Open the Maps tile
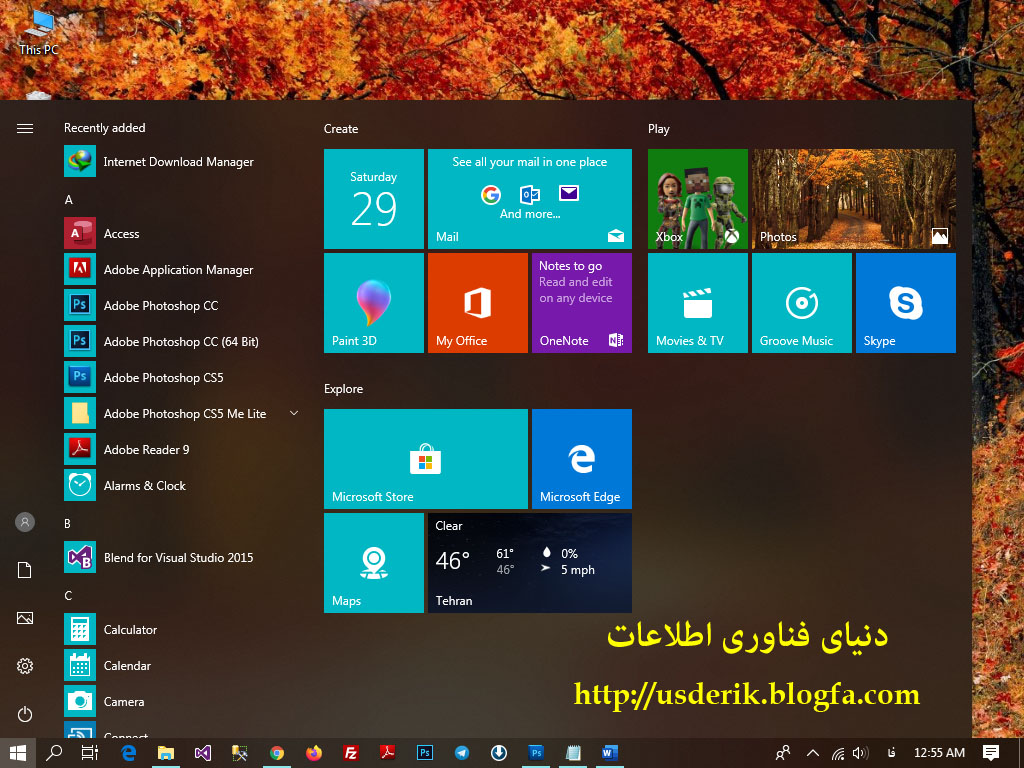This screenshot has height=768, width=1024. pos(374,563)
